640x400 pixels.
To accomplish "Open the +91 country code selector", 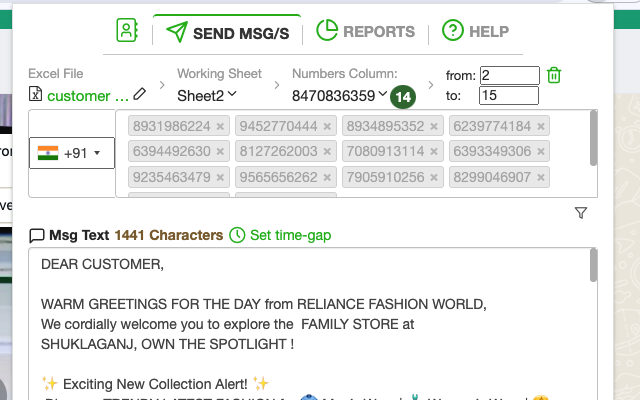I will click(x=72, y=154).
